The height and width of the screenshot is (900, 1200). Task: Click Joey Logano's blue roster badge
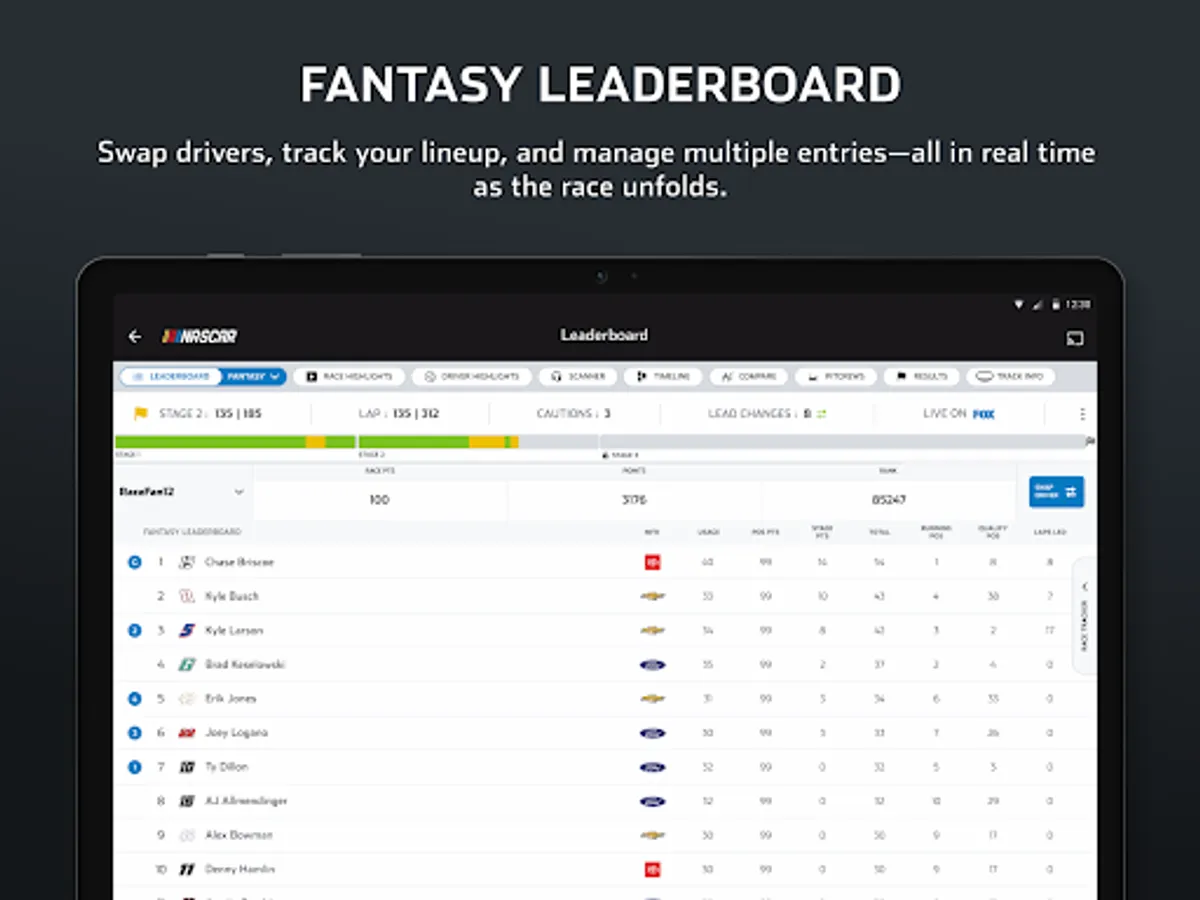click(x=135, y=732)
